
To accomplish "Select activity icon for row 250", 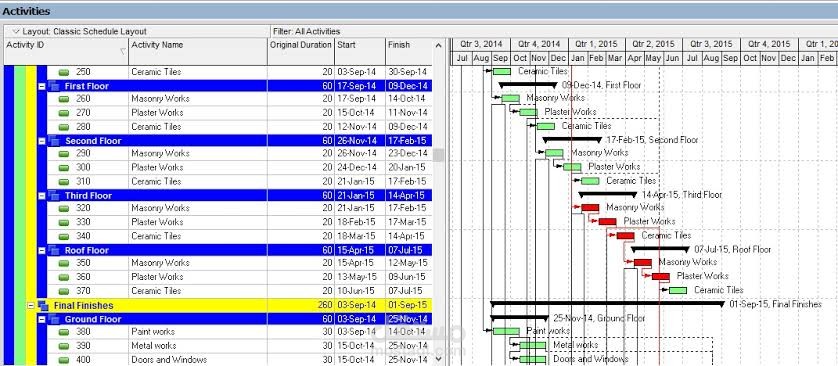I will (x=64, y=72).
